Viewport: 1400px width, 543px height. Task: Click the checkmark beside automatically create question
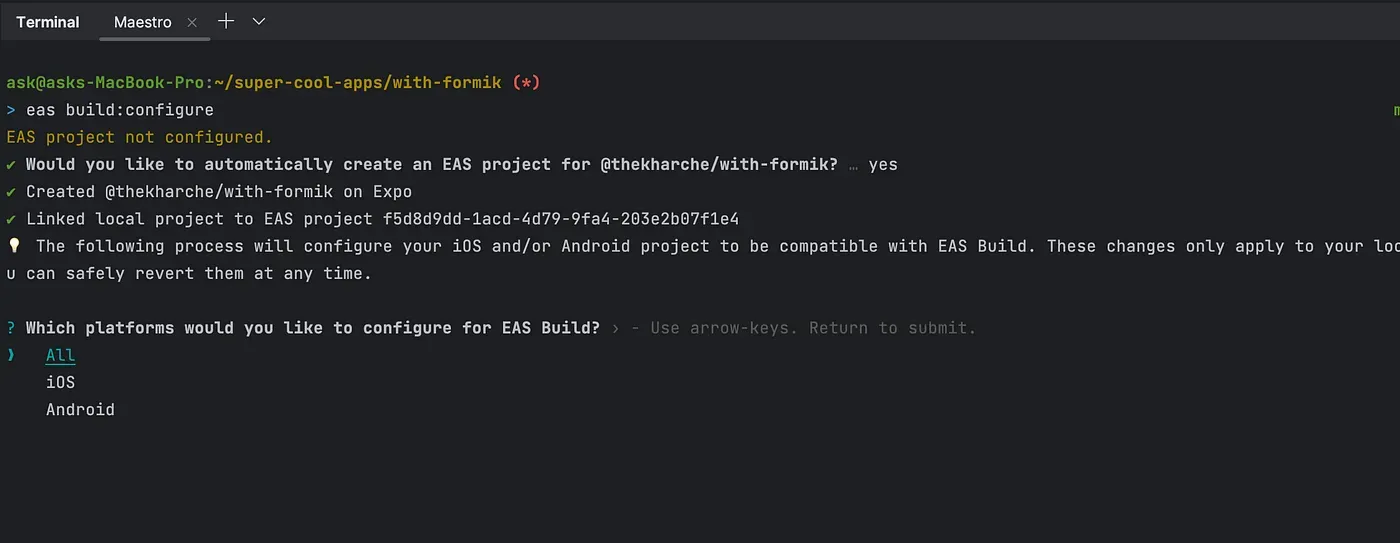pyautogui.click(x=11, y=164)
